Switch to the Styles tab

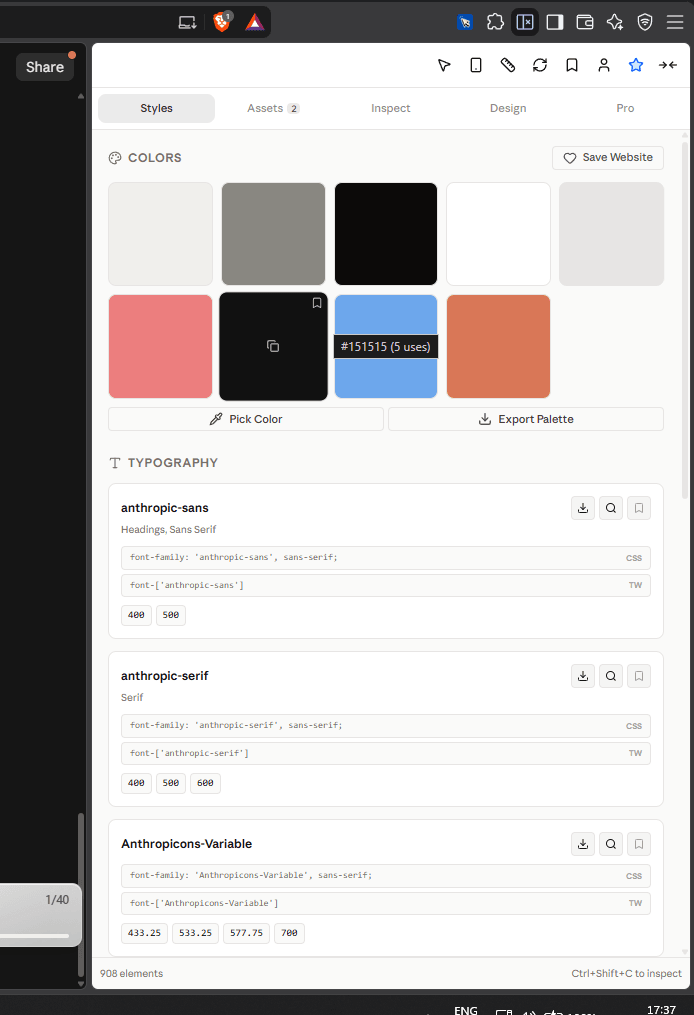point(157,108)
